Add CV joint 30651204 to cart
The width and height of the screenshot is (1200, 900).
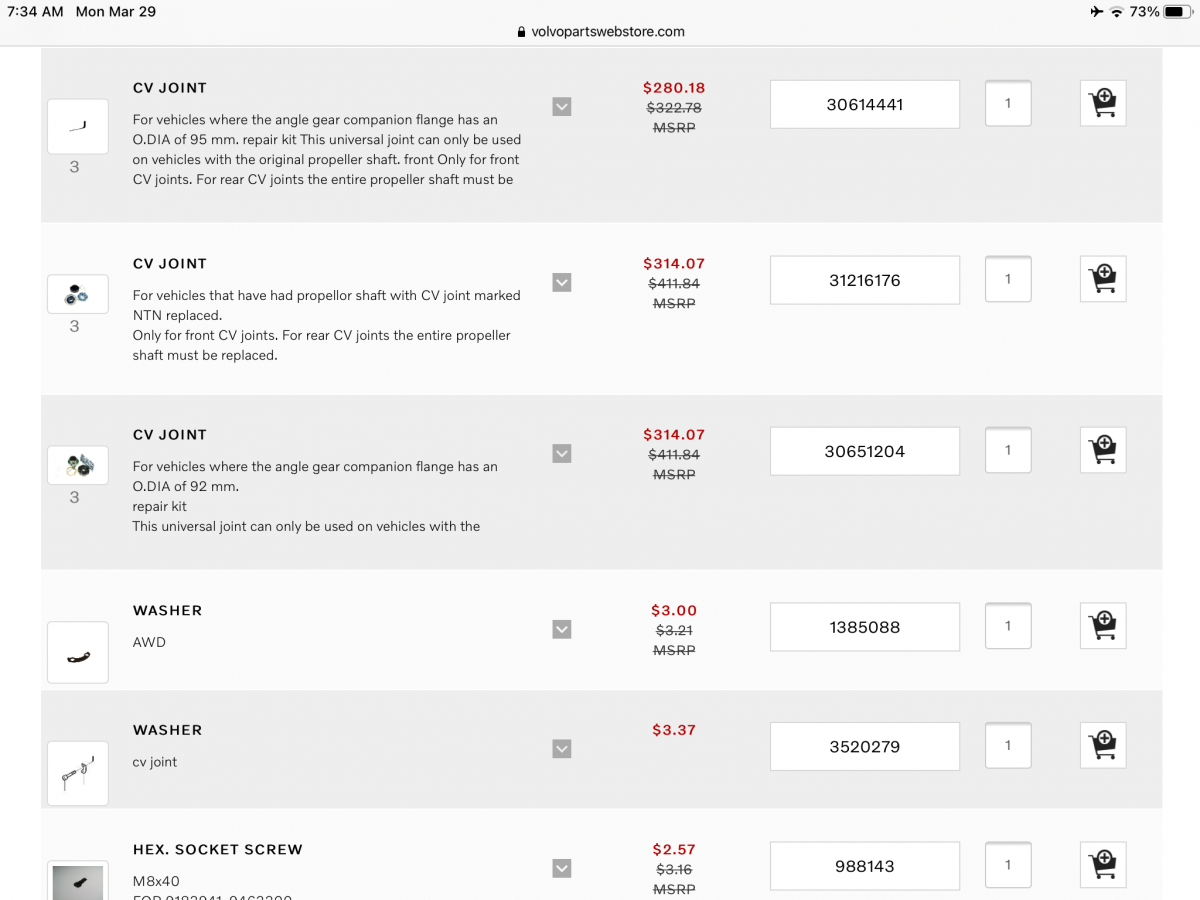click(1103, 450)
